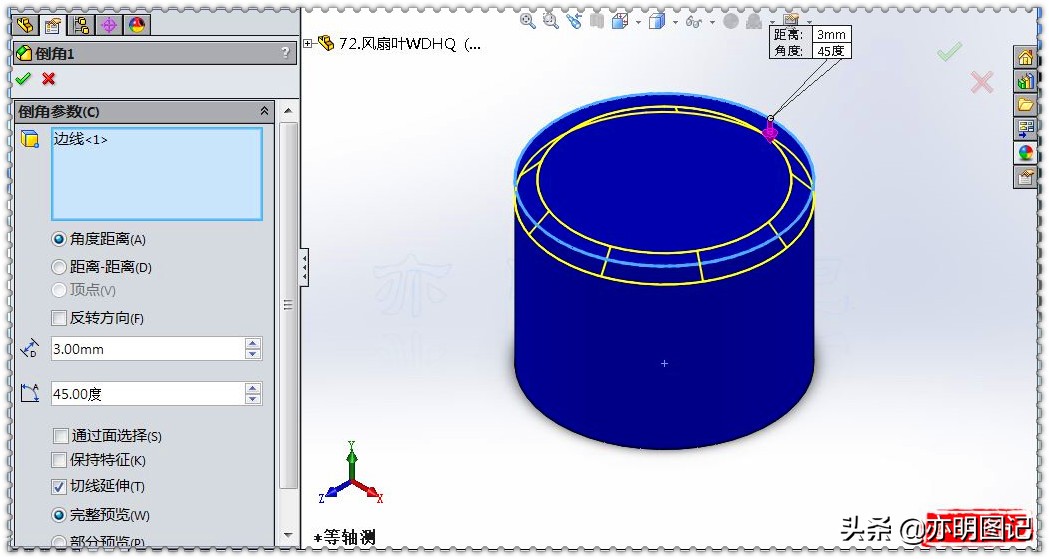Open help for the 倒角1 panel
This screenshot has width=1049, height=559.
click(286, 53)
